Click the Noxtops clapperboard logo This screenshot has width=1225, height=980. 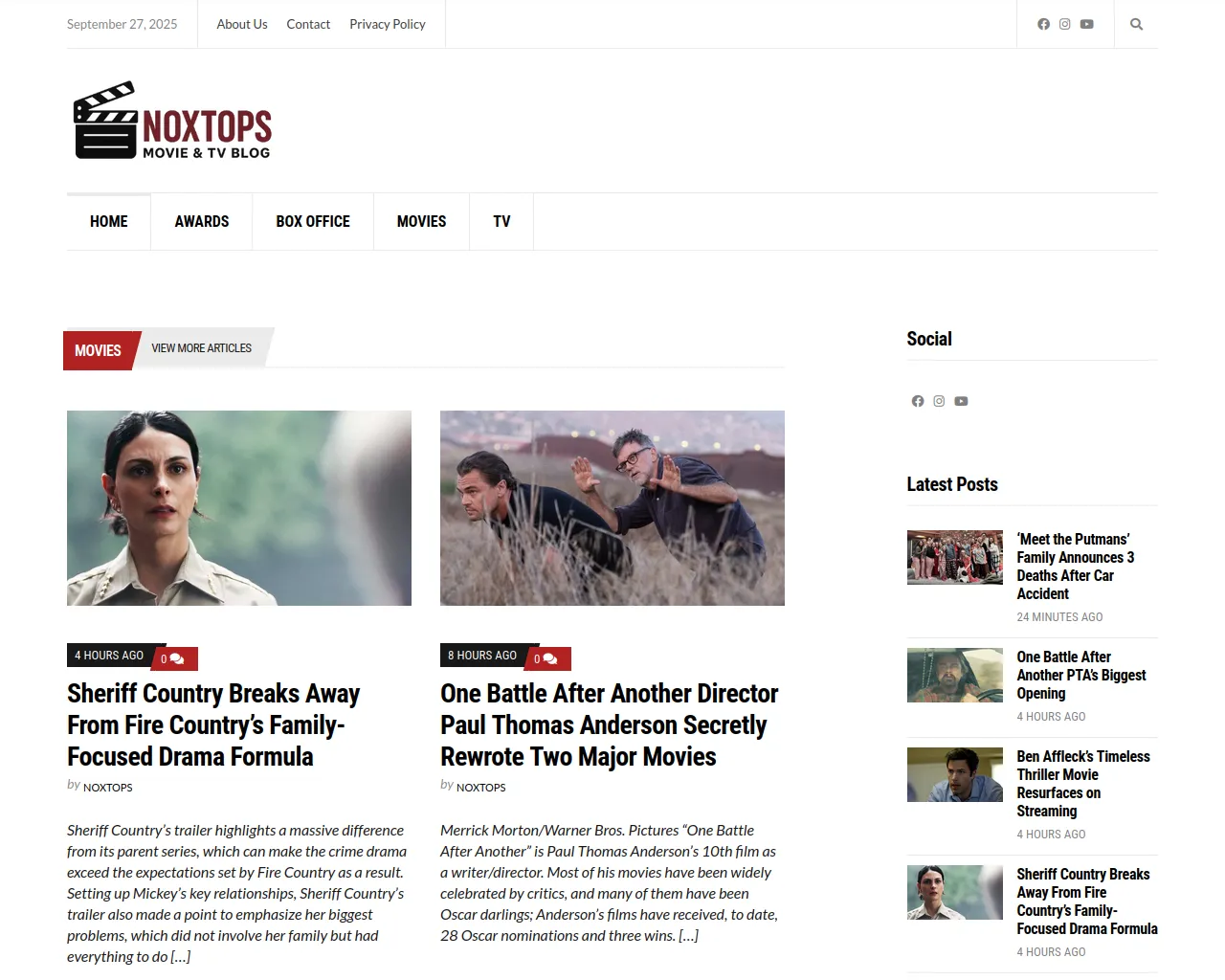[172, 121]
